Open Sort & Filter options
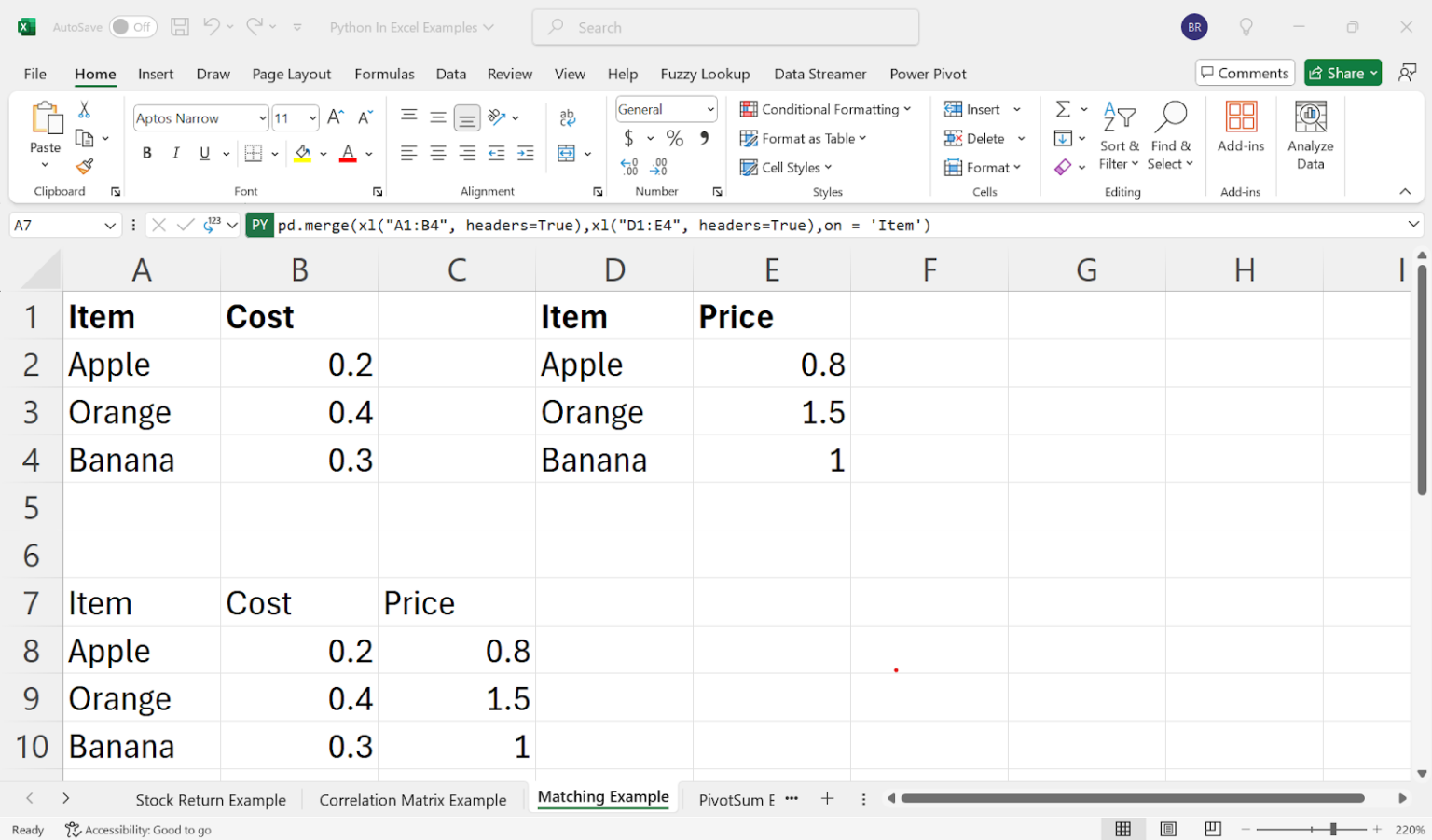Image resolution: width=1432 pixels, height=840 pixels. (x=1119, y=135)
